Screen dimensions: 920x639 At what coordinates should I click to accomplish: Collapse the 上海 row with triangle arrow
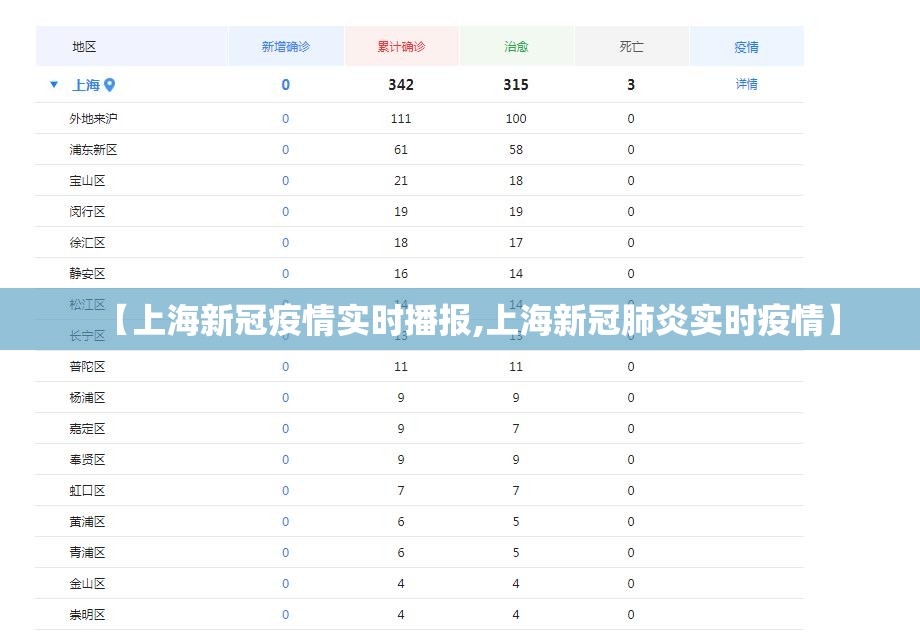(x=54, y=85)
